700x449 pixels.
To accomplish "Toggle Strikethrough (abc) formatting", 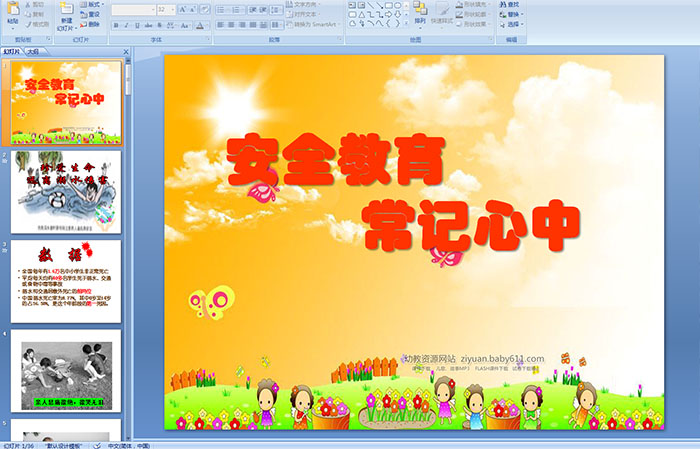I will (x=148, y=25).
